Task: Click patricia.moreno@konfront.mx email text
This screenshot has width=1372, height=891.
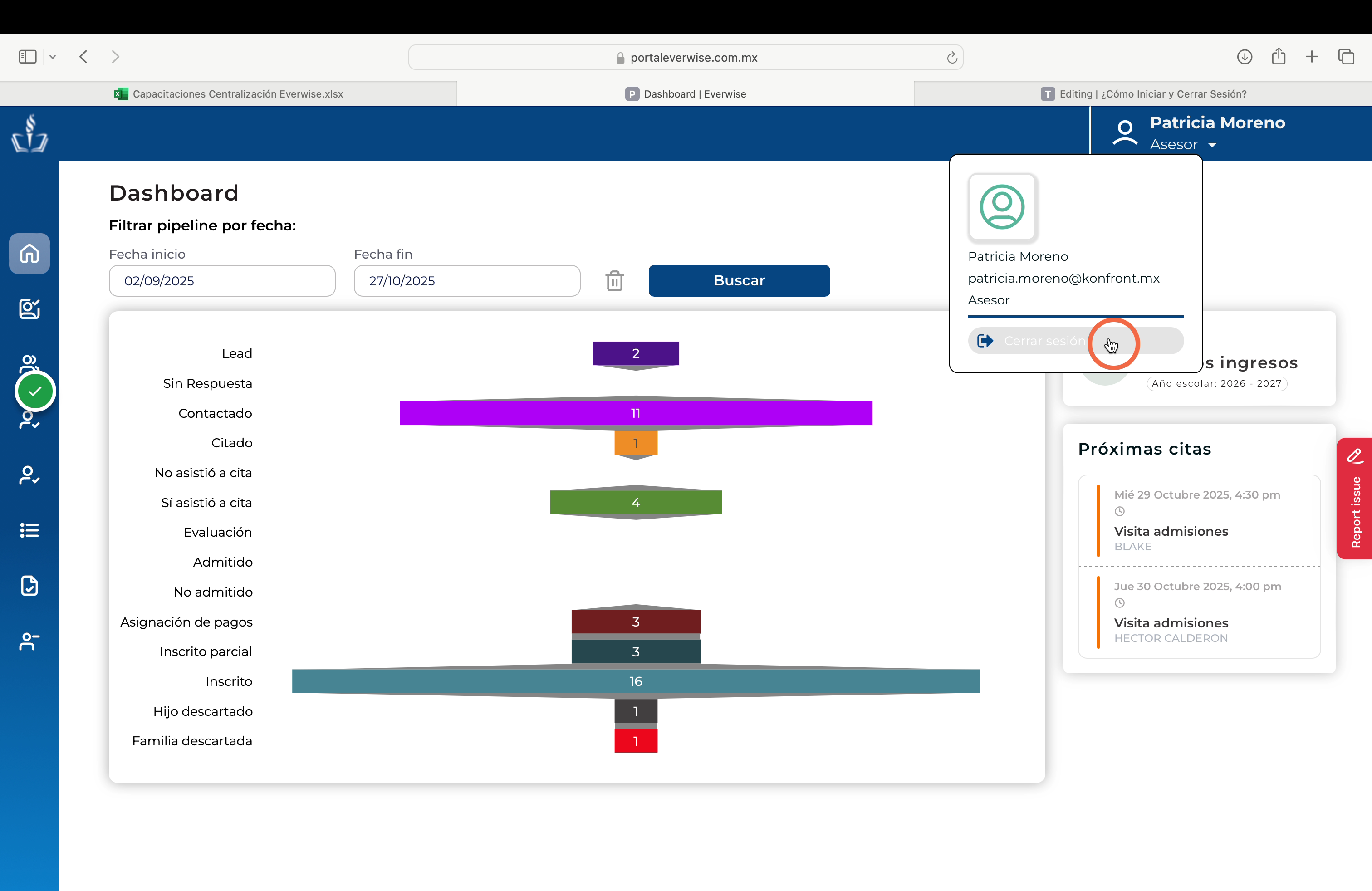Action: pyautogui.click(x=1063, y=279)
